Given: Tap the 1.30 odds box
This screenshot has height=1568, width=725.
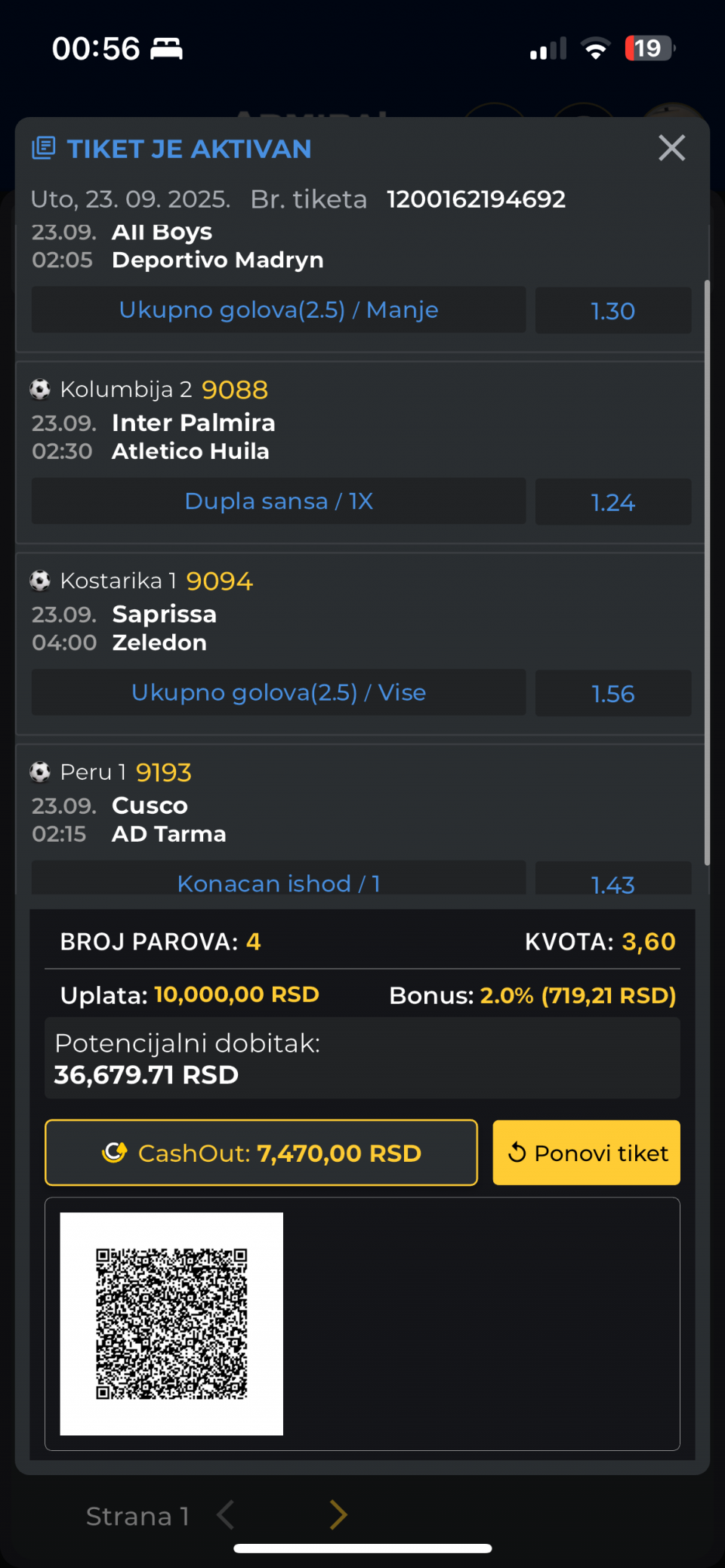Looking at the screenshot, I should pos(612,311).
